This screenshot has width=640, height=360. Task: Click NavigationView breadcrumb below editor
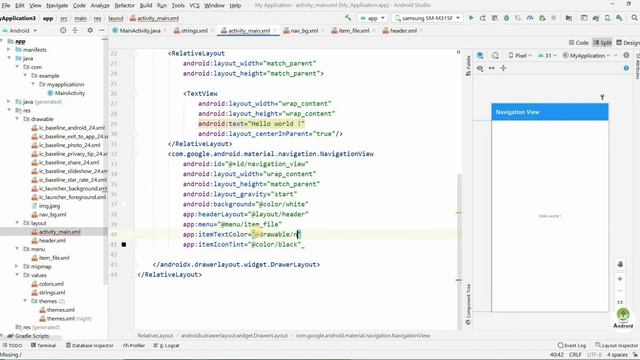363,336
